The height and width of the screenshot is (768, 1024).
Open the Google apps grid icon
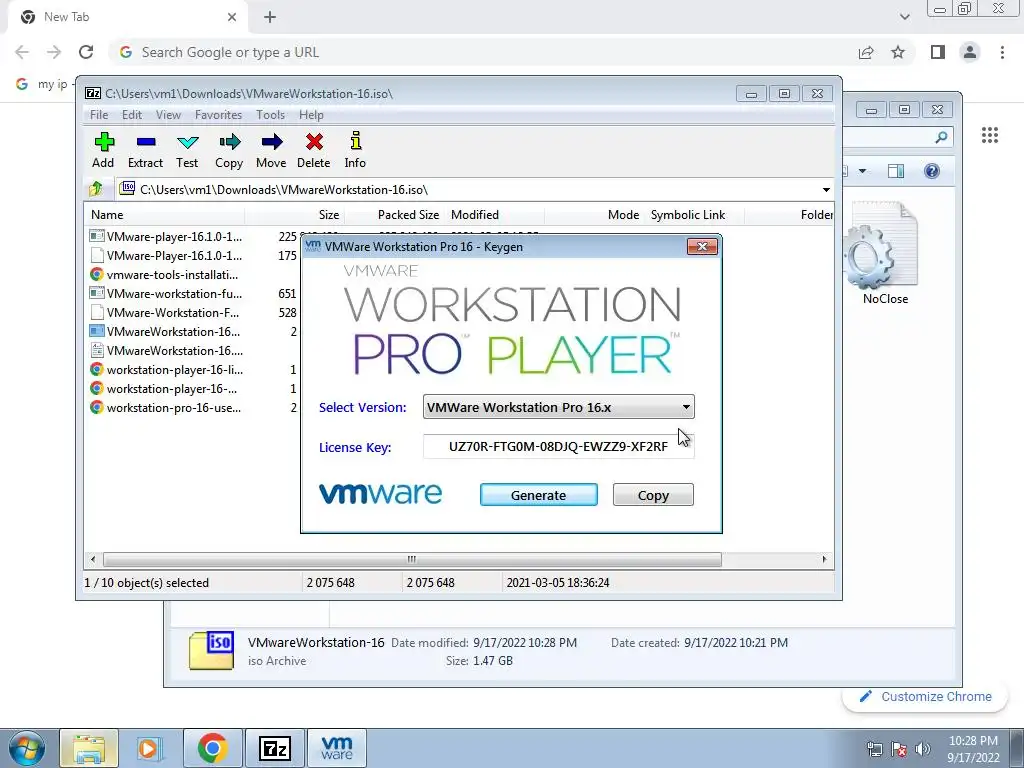pos(990,135)
